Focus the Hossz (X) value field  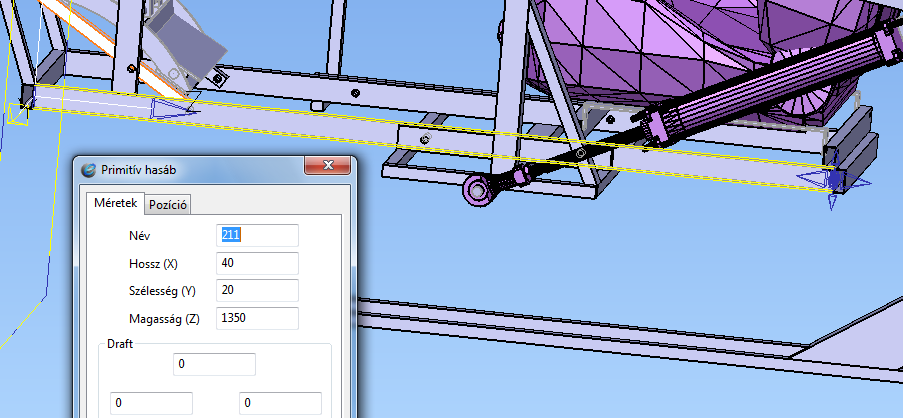pos(258,264)
